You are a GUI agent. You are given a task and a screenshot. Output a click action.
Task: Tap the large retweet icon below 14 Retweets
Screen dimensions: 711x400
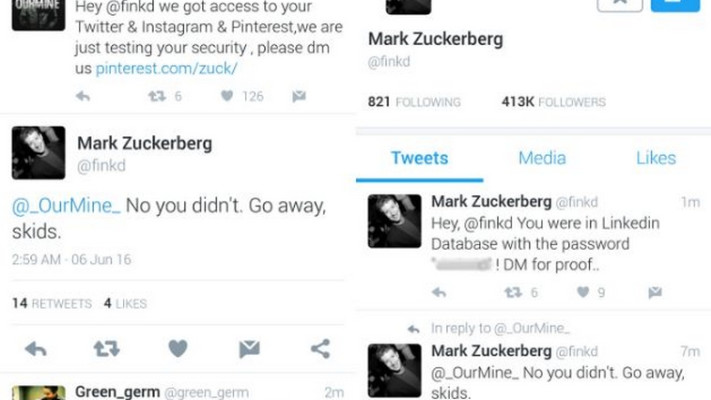106,348
